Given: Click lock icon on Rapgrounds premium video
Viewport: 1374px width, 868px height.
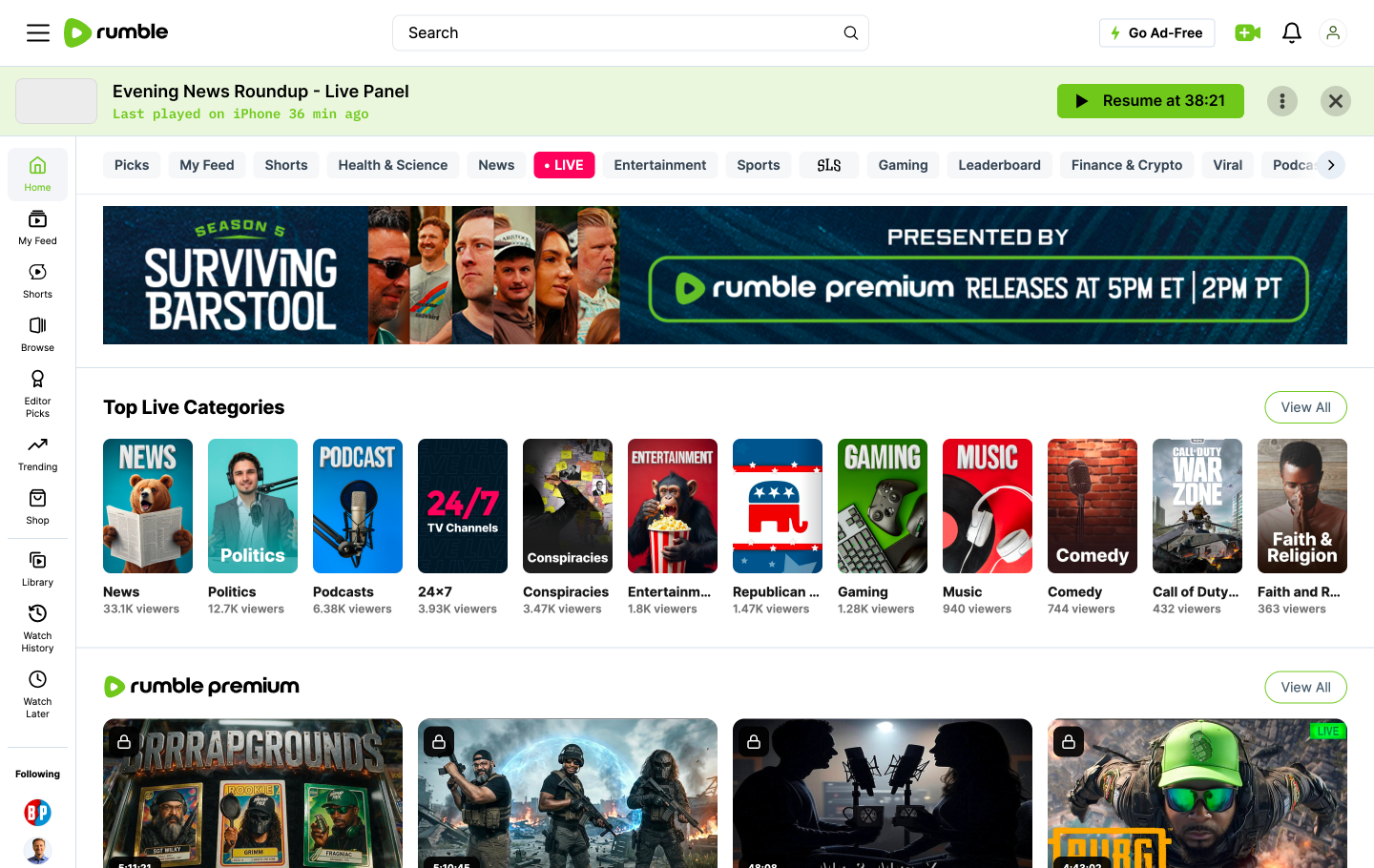Looking at the screenshot, I should [x=124, y=741].
